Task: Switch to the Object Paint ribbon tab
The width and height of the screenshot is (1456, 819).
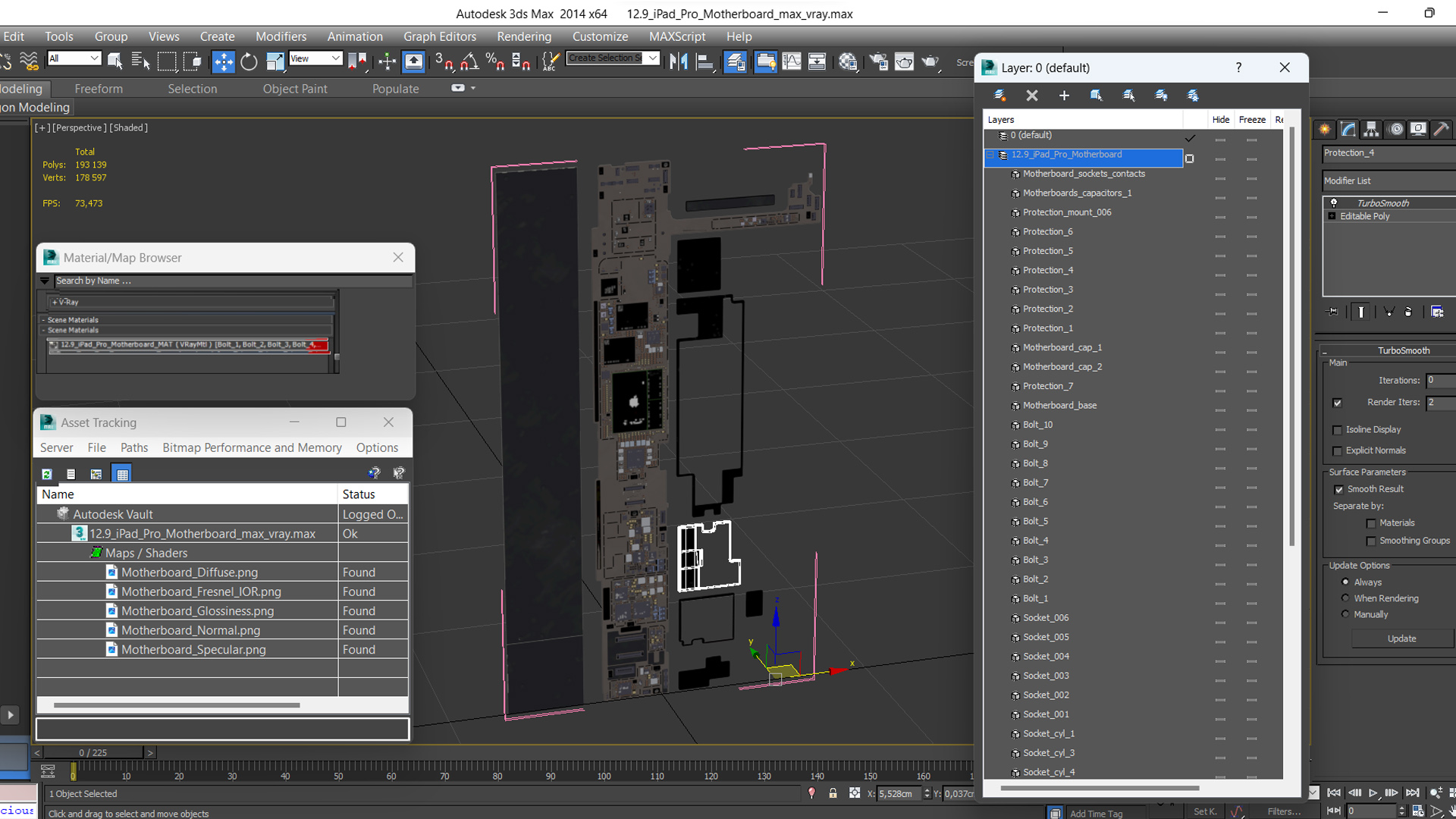Action: click(x=295, y=89)
